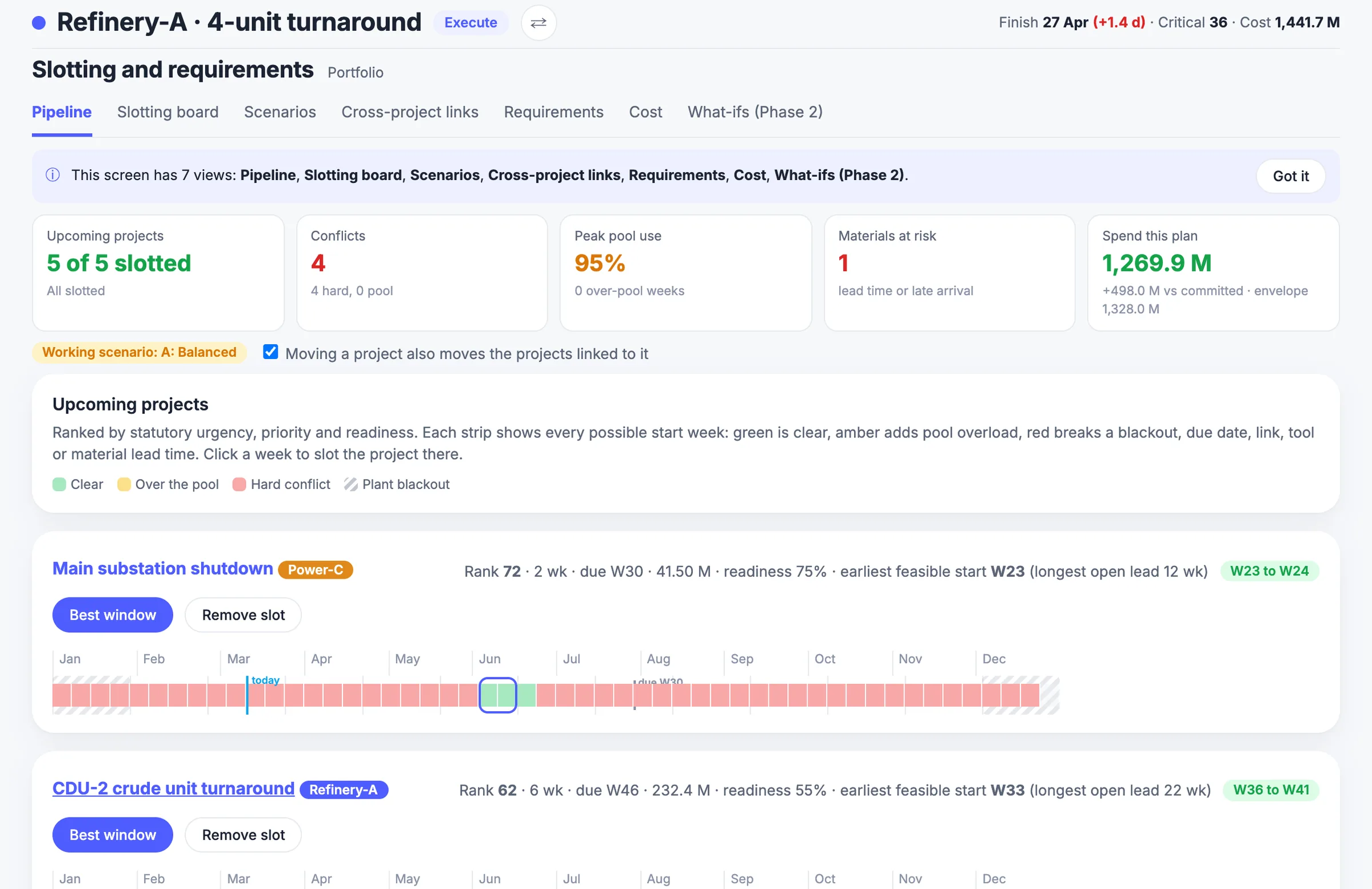
Task: Click the today marker on substation timeline
Action: point(248,695)
